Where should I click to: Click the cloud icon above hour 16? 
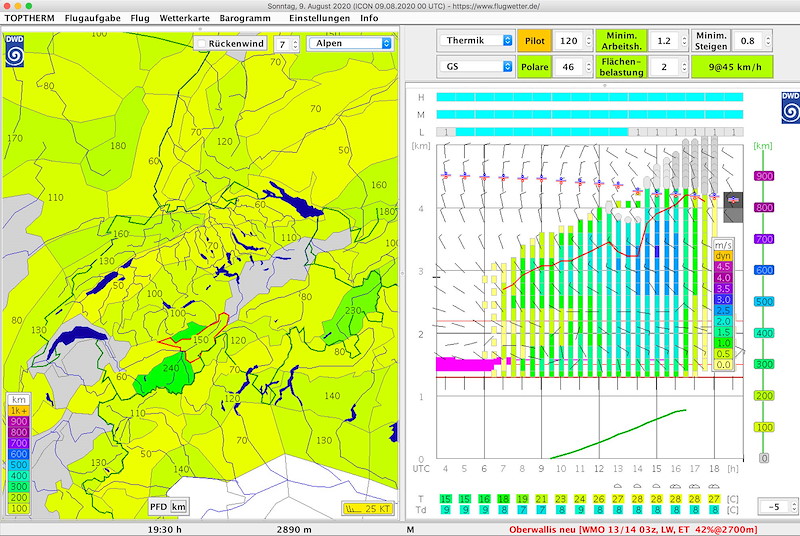[x=676, y=486]
